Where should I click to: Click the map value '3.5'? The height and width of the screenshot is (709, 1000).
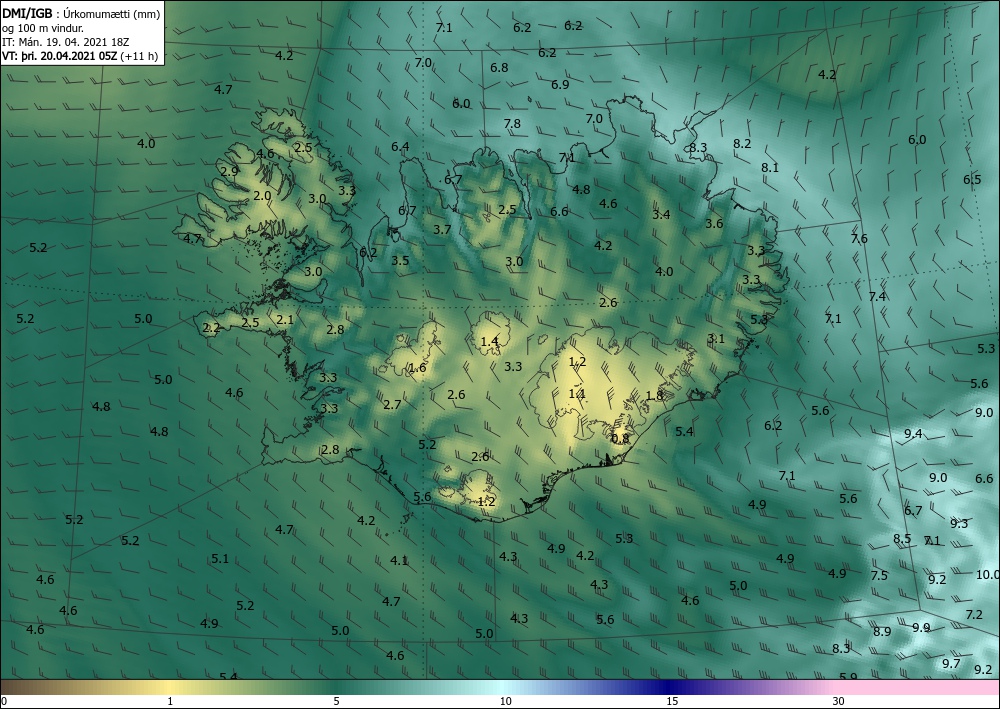coord(400,260)
